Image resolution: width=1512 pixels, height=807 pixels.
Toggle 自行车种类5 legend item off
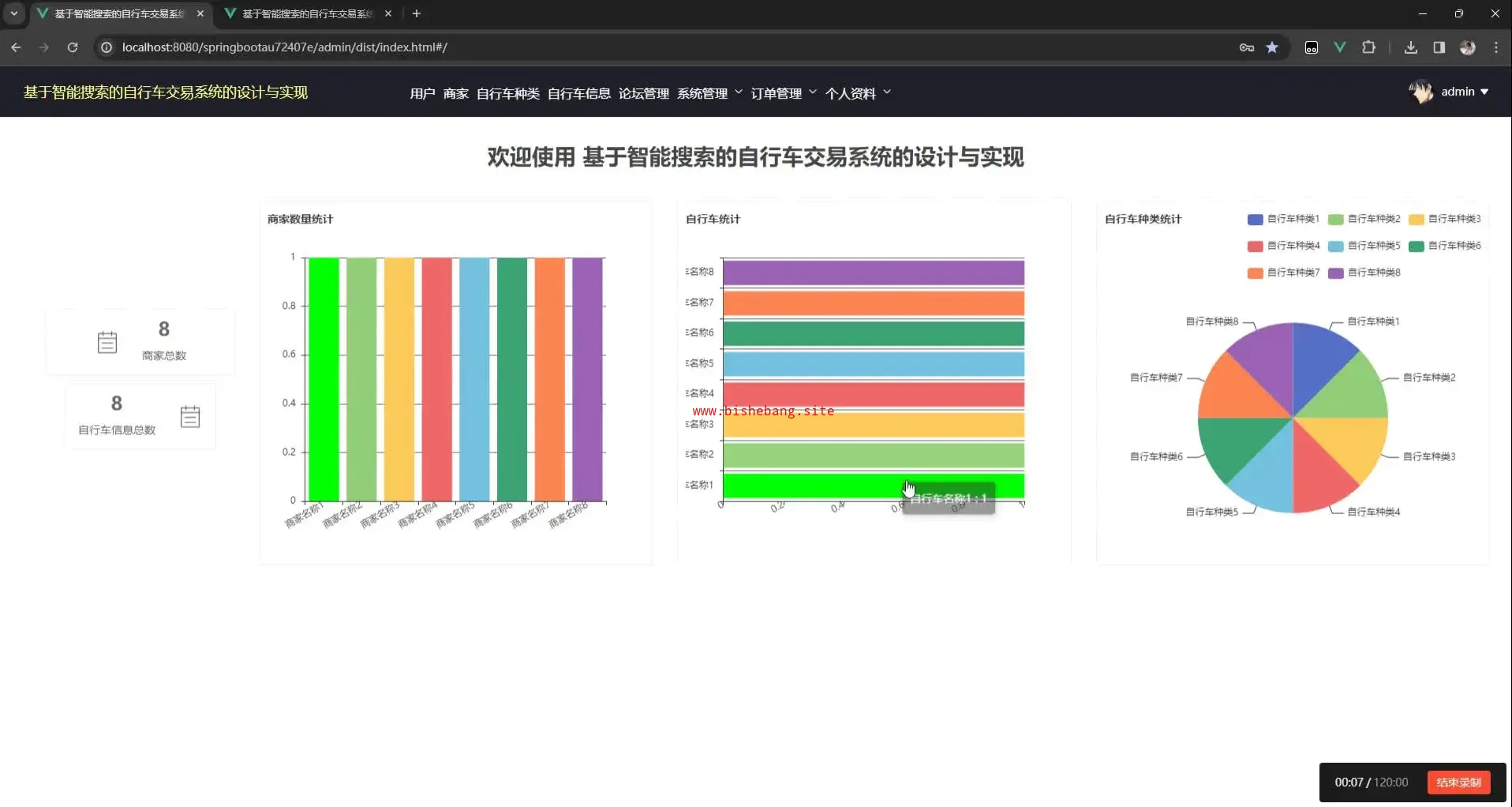(1364, 246)
